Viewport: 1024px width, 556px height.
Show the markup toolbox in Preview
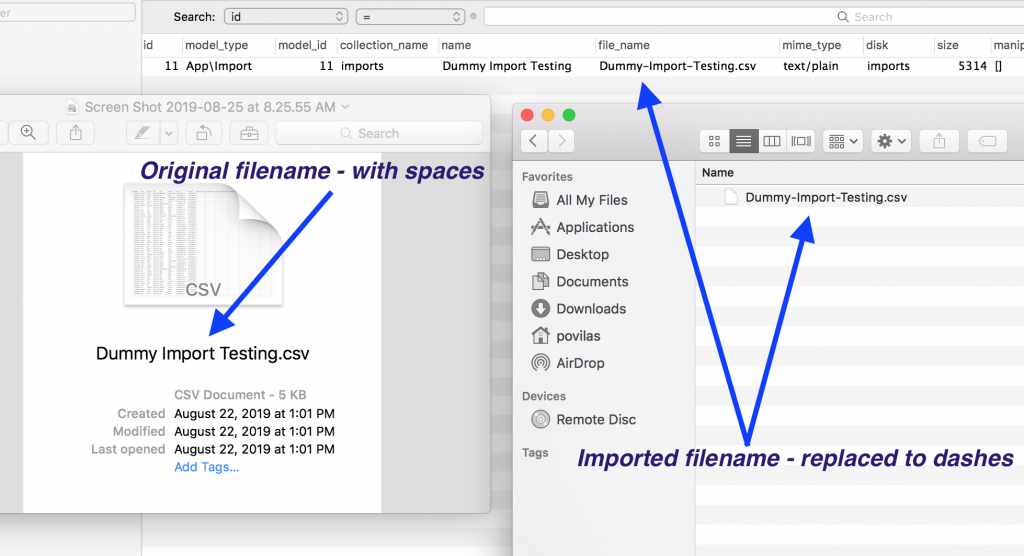(248, 133)
